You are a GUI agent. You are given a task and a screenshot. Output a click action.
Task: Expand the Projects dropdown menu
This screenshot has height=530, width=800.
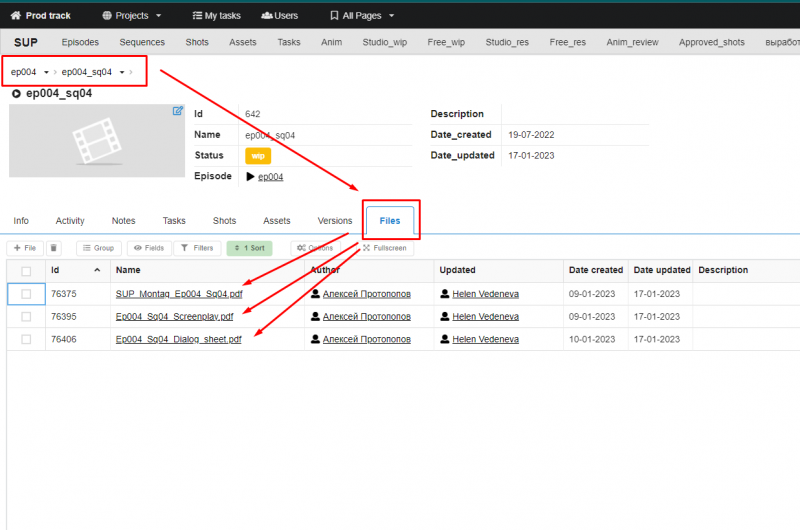point(132,16)
